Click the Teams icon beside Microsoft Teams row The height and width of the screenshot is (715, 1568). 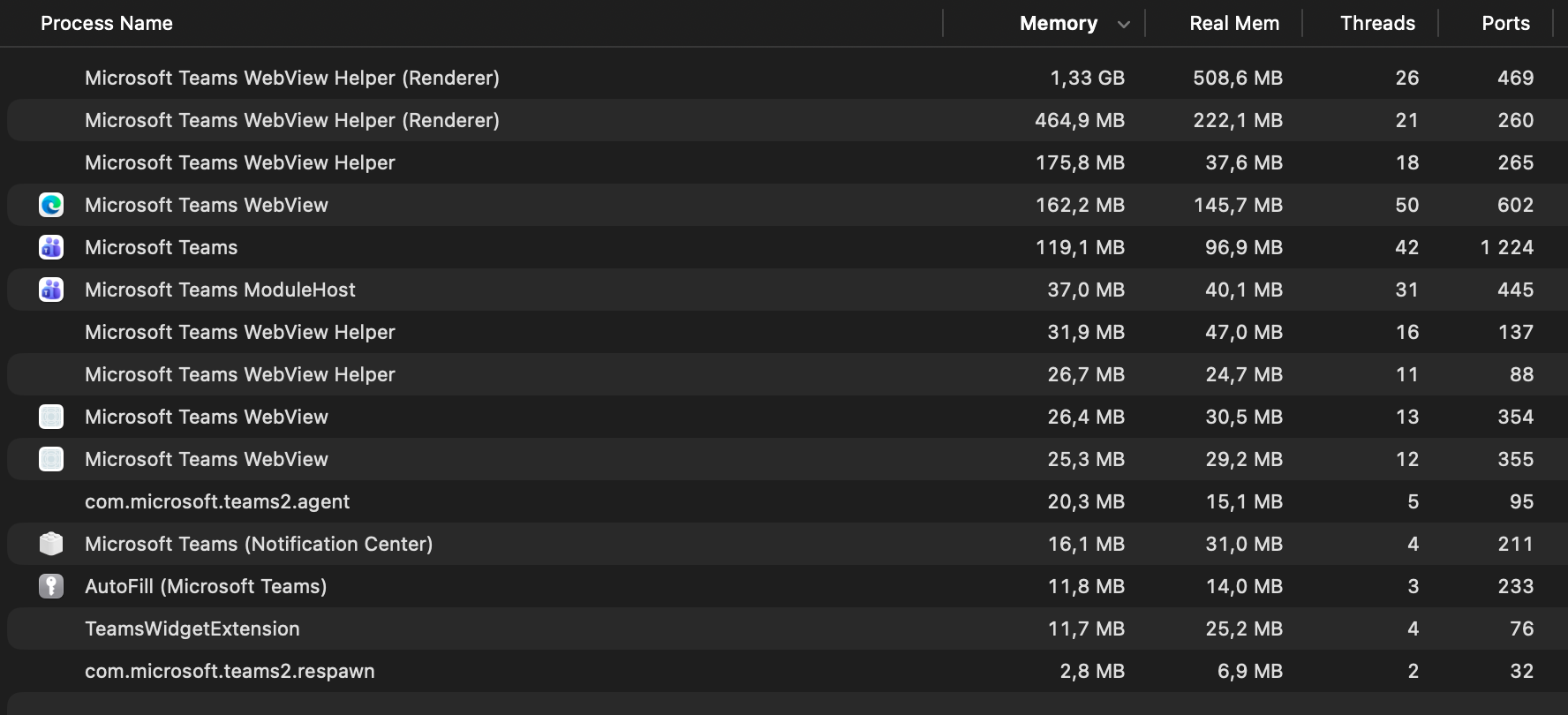pyautogui.click(x=51, y=247)
